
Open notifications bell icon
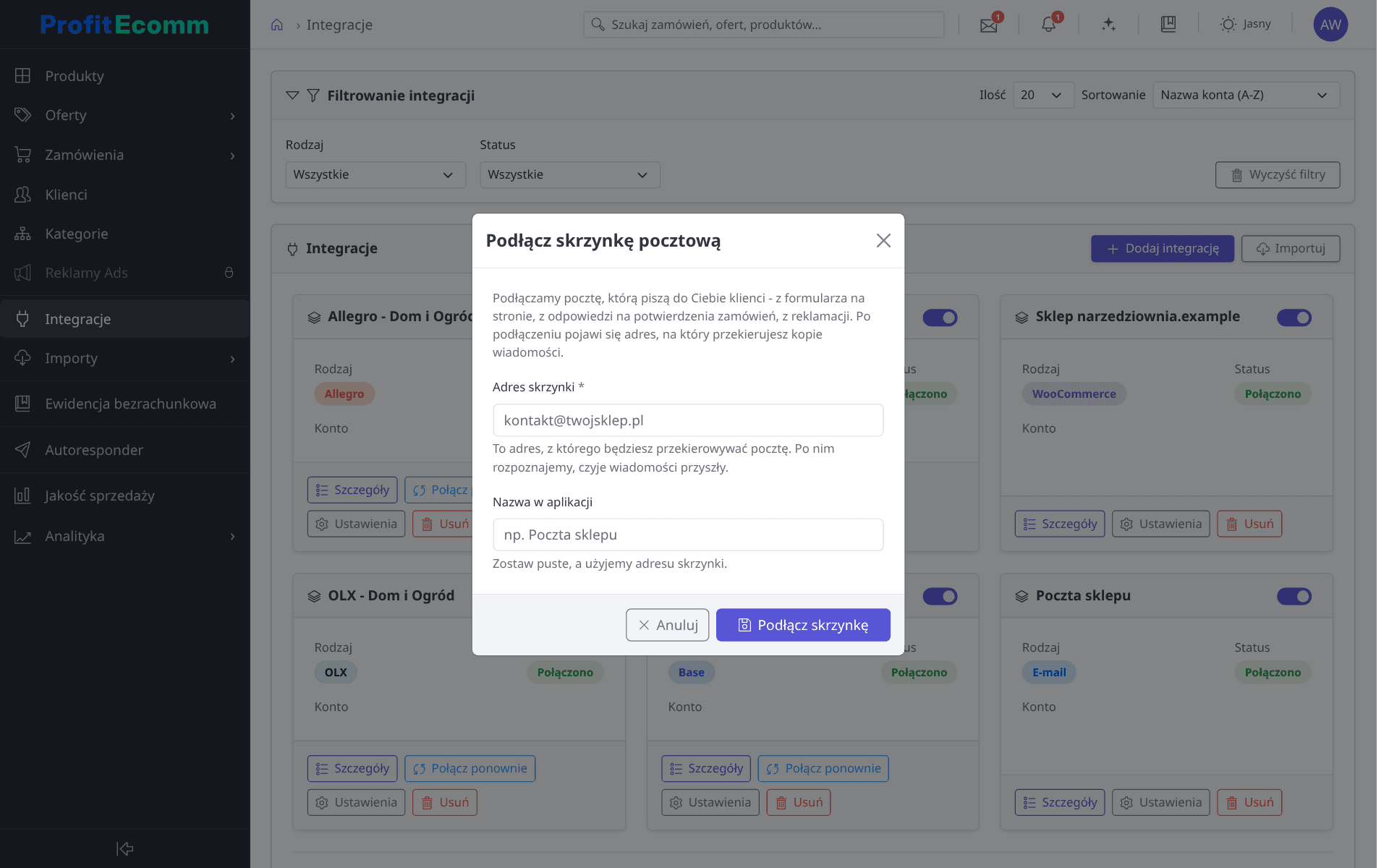1048,25
